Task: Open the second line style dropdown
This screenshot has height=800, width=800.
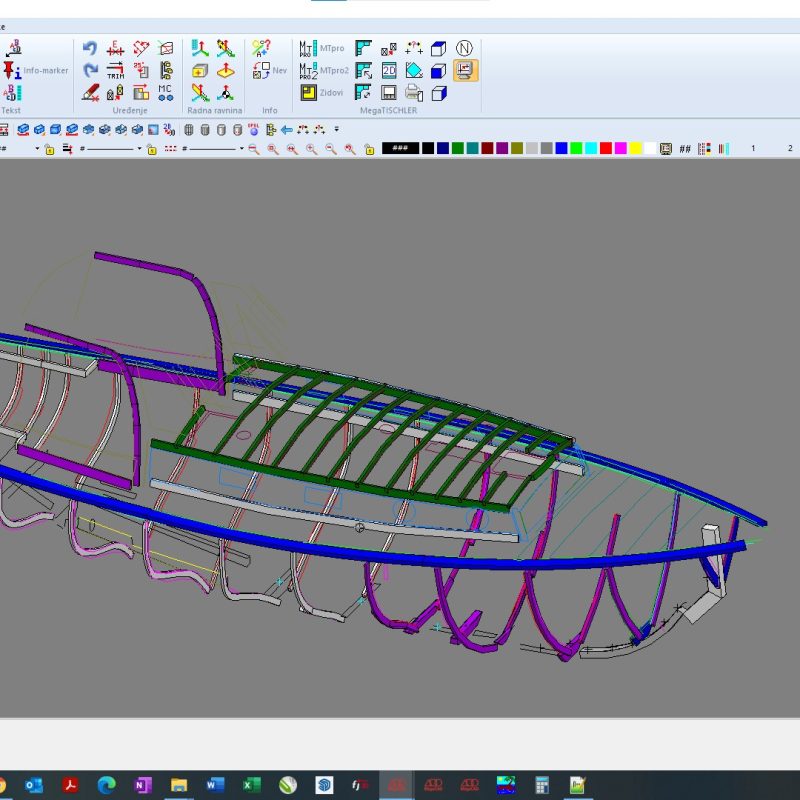Action: tap(241, 149)
